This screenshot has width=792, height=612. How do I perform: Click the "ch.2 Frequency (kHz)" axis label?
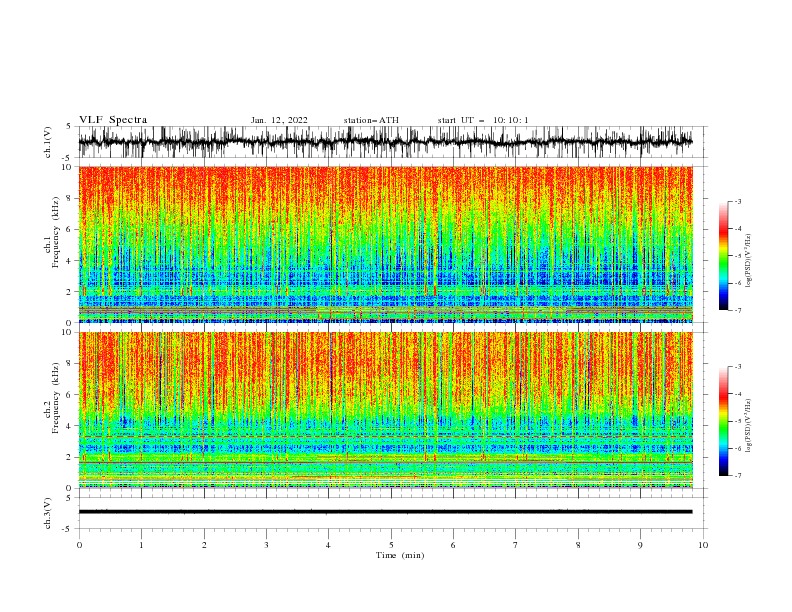52,397
